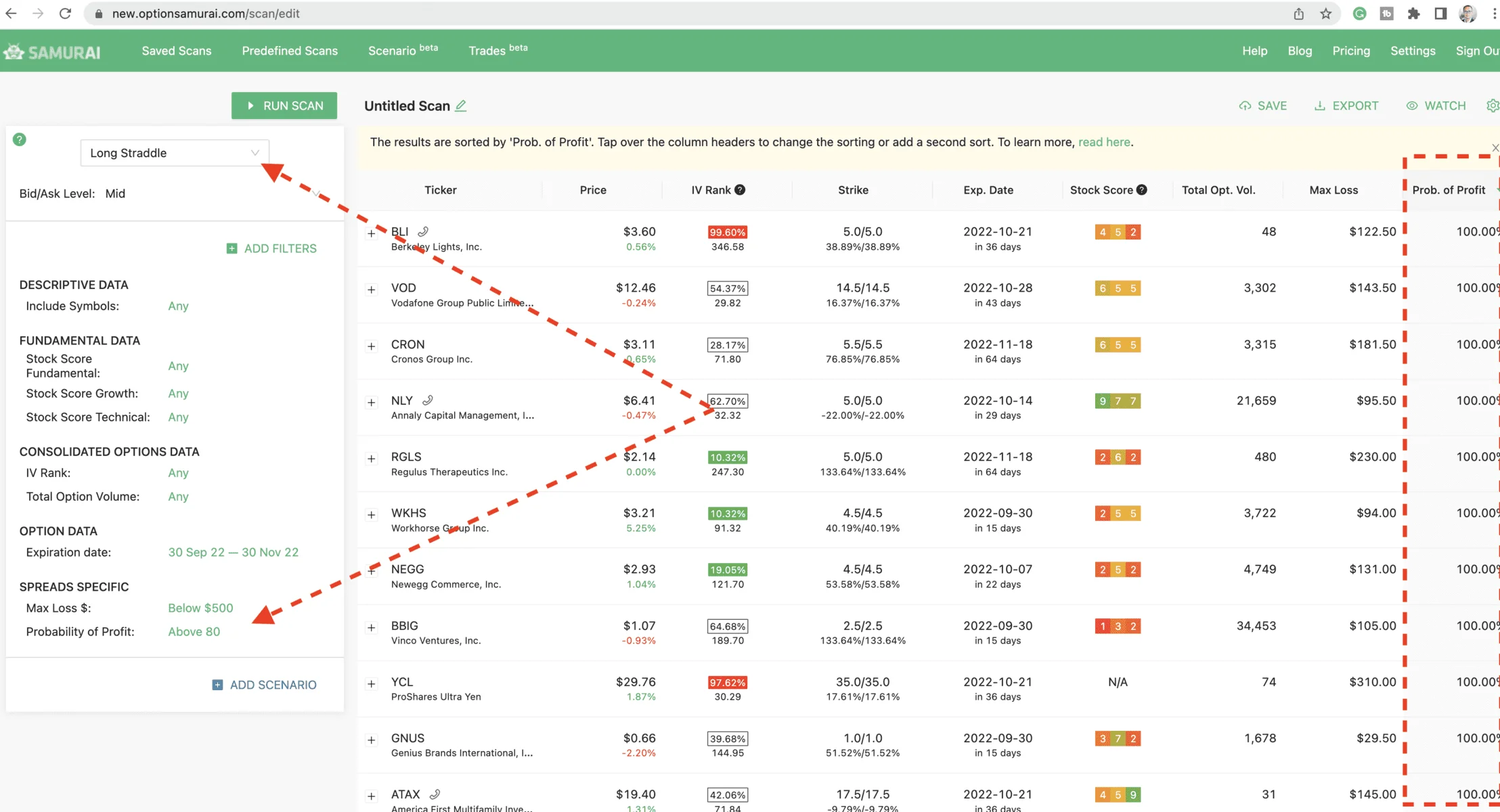Click WATCH for this scan
Viewport: 1500px width, 812px height.
[1436, 106]
